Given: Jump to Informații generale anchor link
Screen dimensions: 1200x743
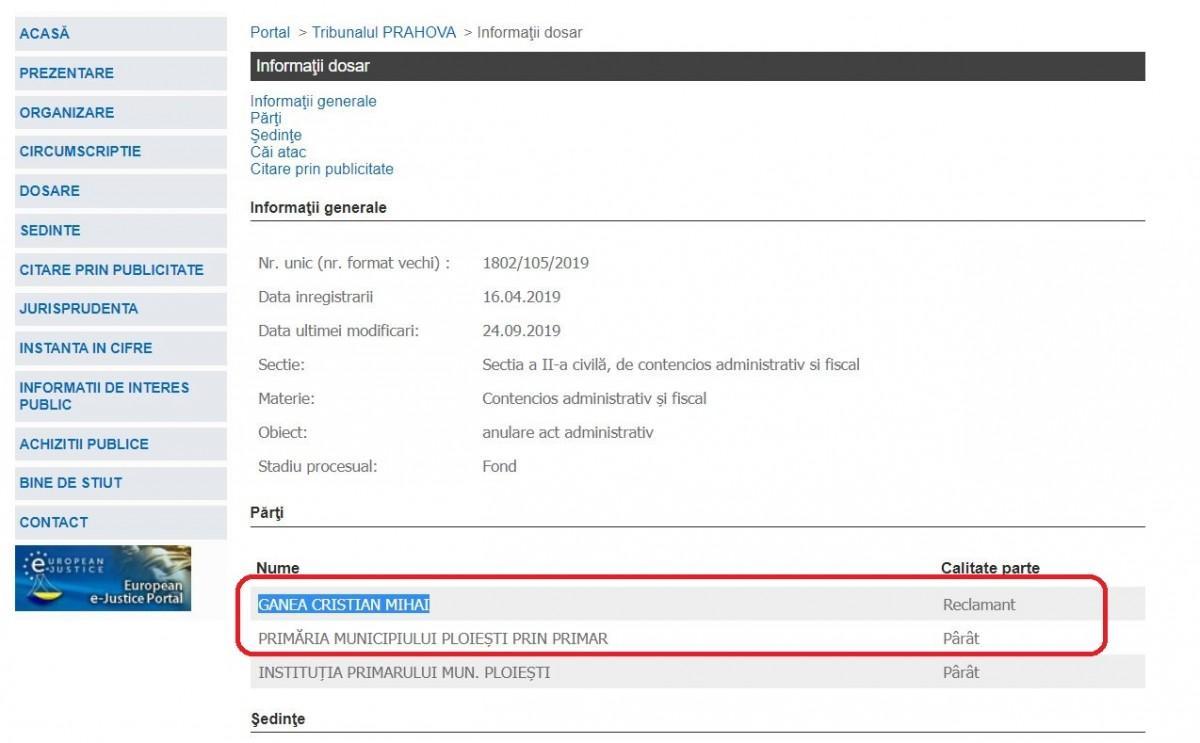Looking at the screenshot, I should tap(313, 101).
